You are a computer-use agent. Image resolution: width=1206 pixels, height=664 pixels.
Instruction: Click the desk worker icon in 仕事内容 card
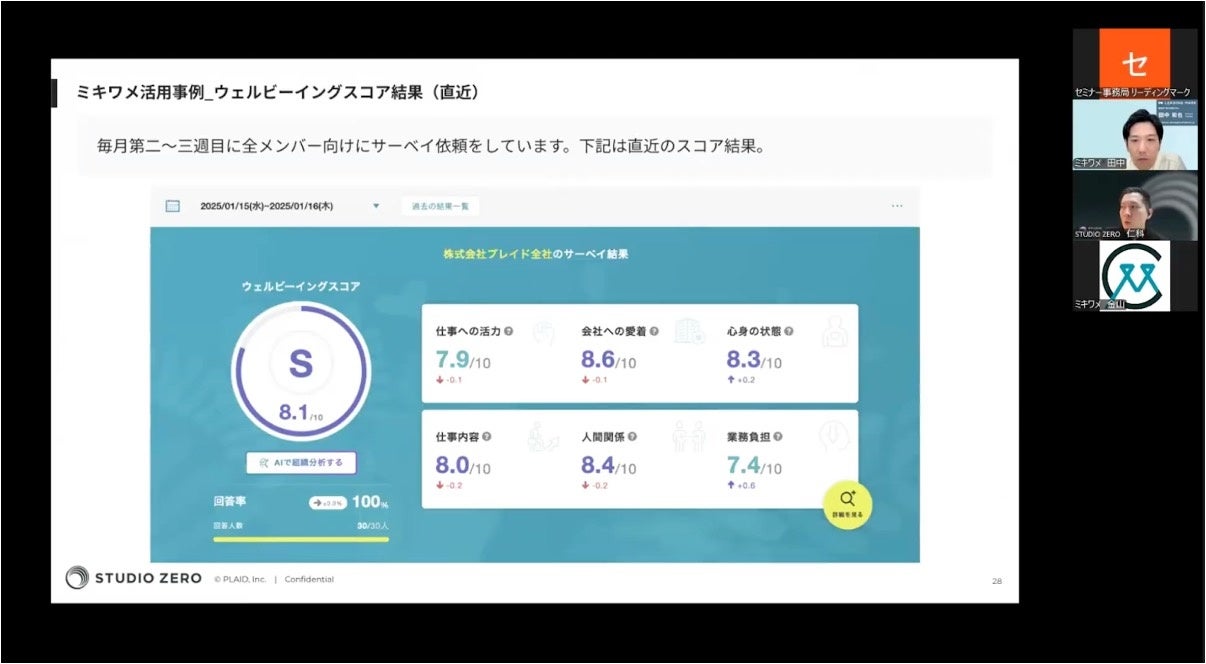pos(544,437)
